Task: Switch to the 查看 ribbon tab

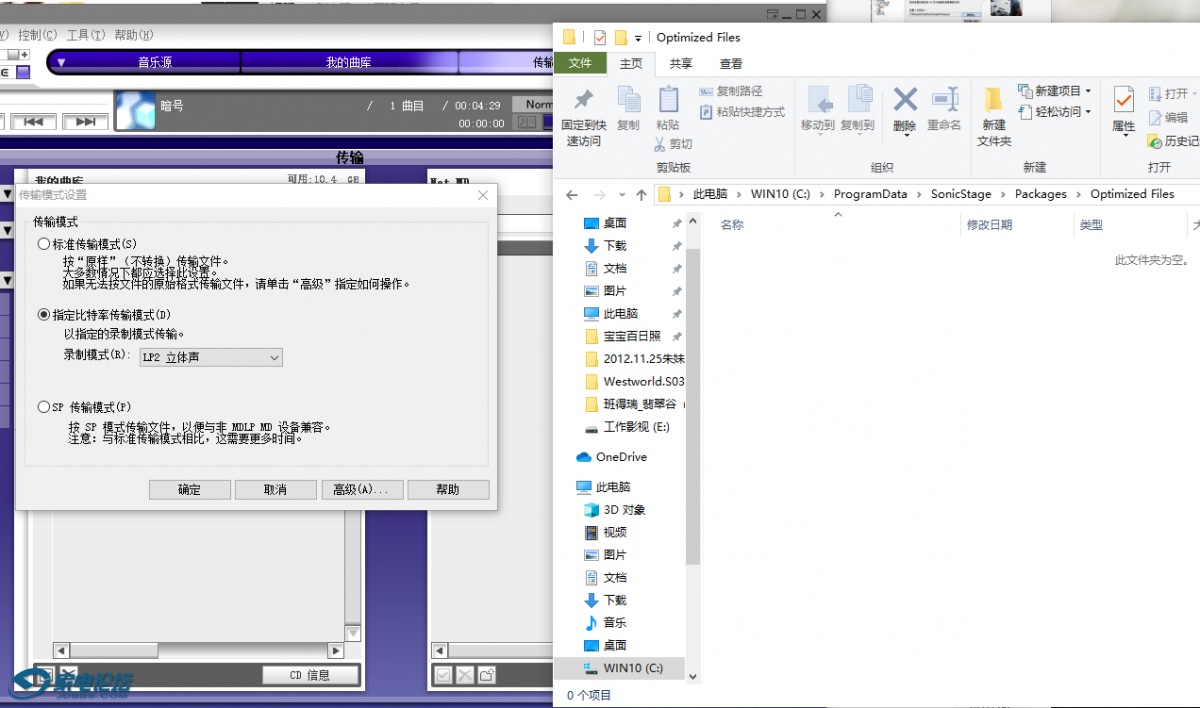Action: pyautogui.click(x=731, y=64)
